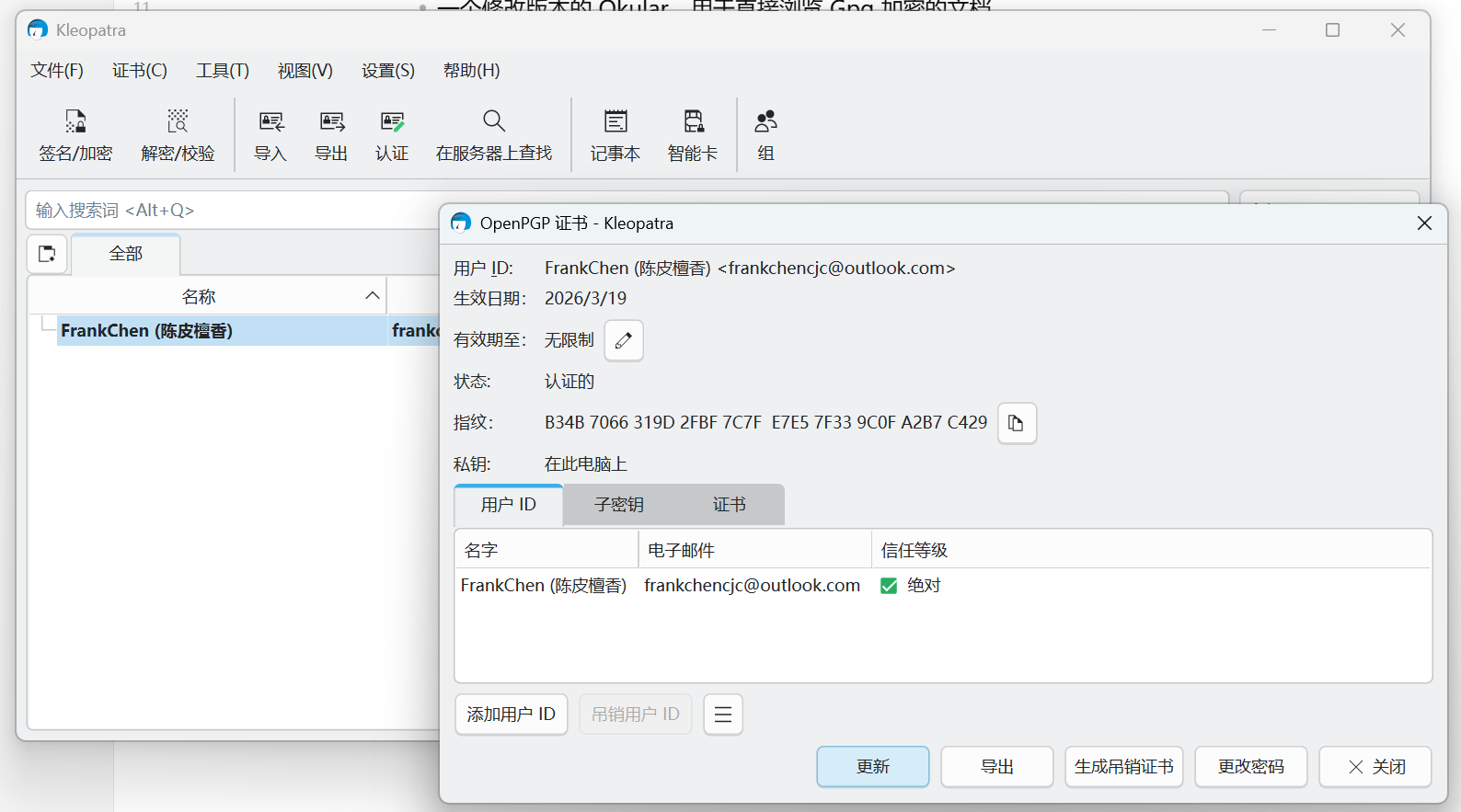Minimize the Kleopatra main window
This screenshot has width=1461, height=812.
pos(1269,30)
